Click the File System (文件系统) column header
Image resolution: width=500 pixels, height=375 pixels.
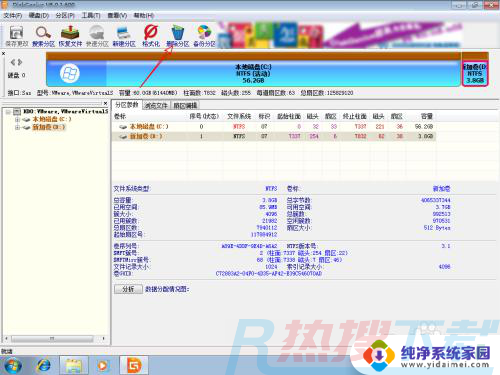click(x=239, y=116)
